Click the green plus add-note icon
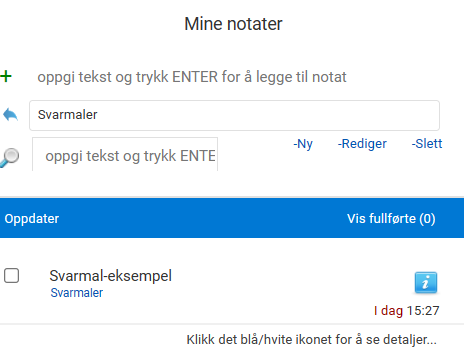 pos(6,76)
